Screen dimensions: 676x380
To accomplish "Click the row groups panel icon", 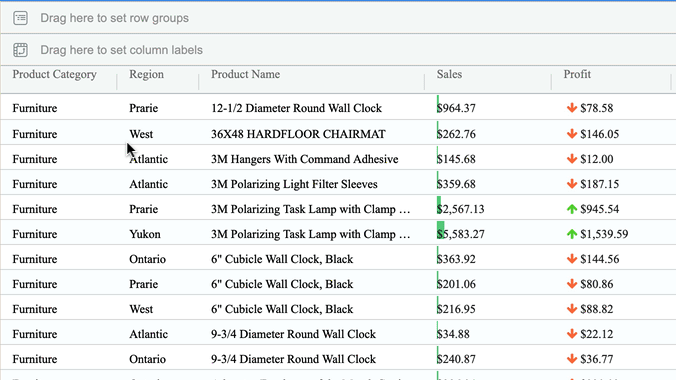I will pos(20,18).
